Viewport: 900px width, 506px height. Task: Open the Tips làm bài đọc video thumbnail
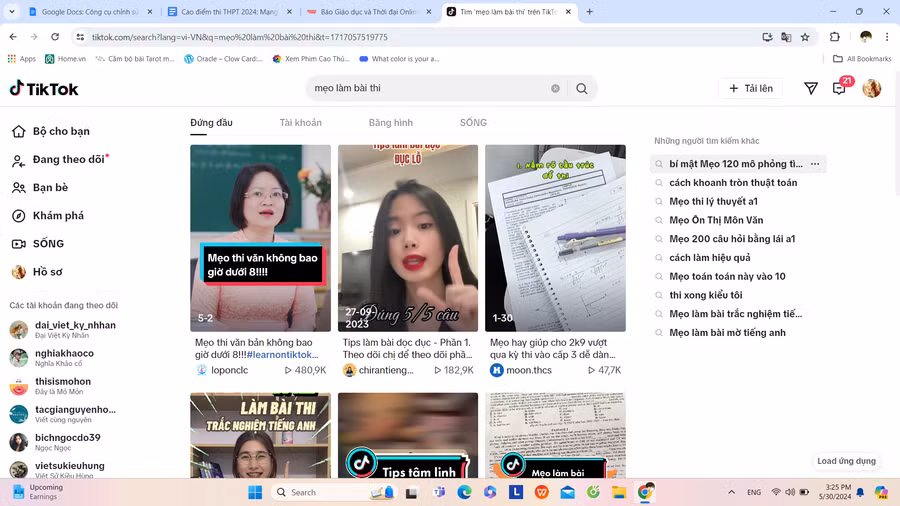(x=408, y=238)
